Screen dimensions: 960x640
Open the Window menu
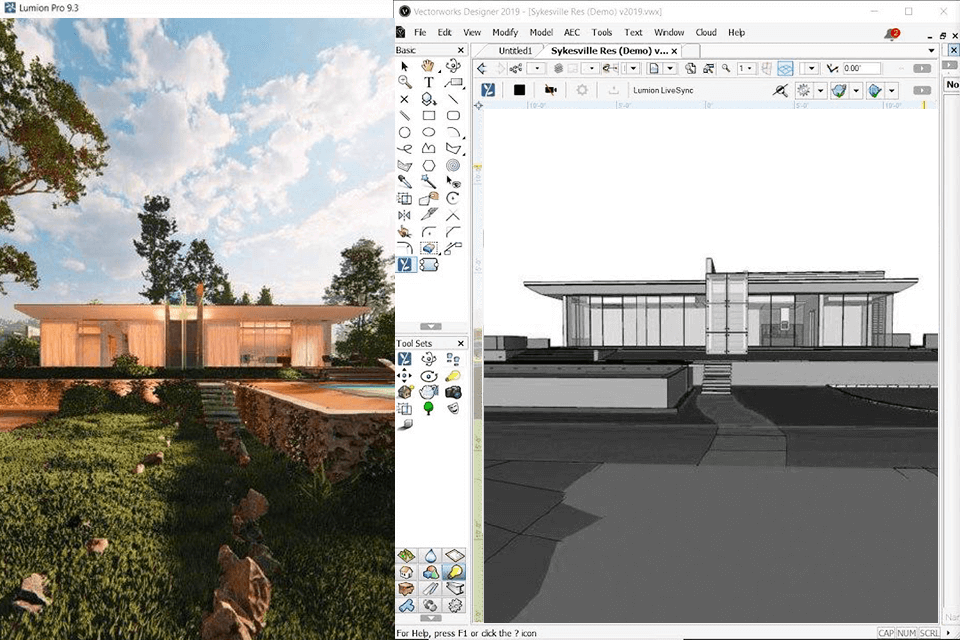[669, 32]
